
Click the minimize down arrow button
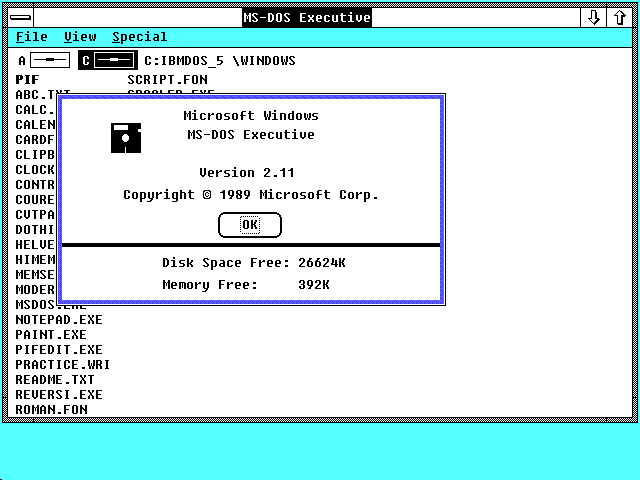click(594, 17)
